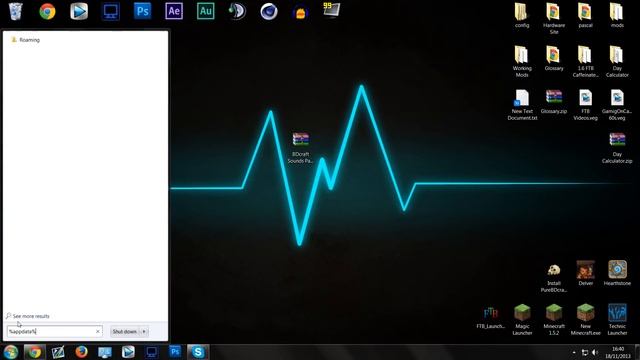Screen dimensions: 640x360
Task: Open the Day Calculator.zip archive
Action: (x=617, y=148)
